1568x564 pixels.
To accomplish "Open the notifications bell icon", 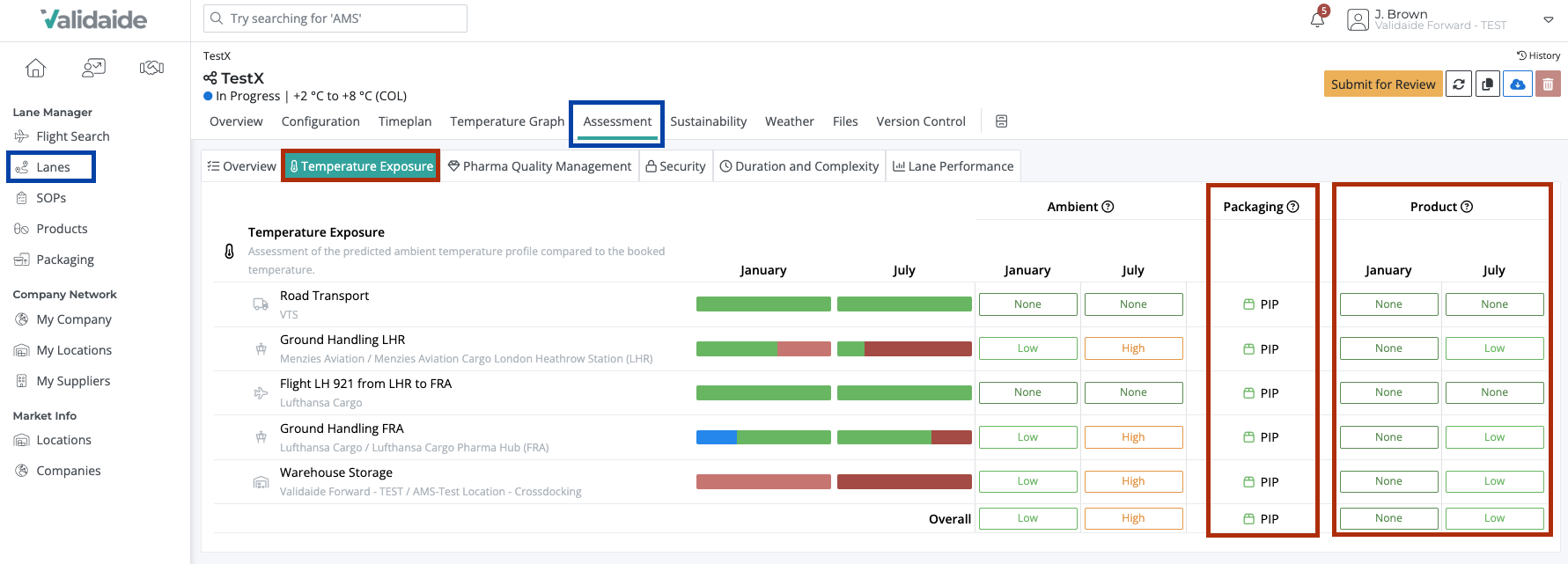I will 1317,18.
